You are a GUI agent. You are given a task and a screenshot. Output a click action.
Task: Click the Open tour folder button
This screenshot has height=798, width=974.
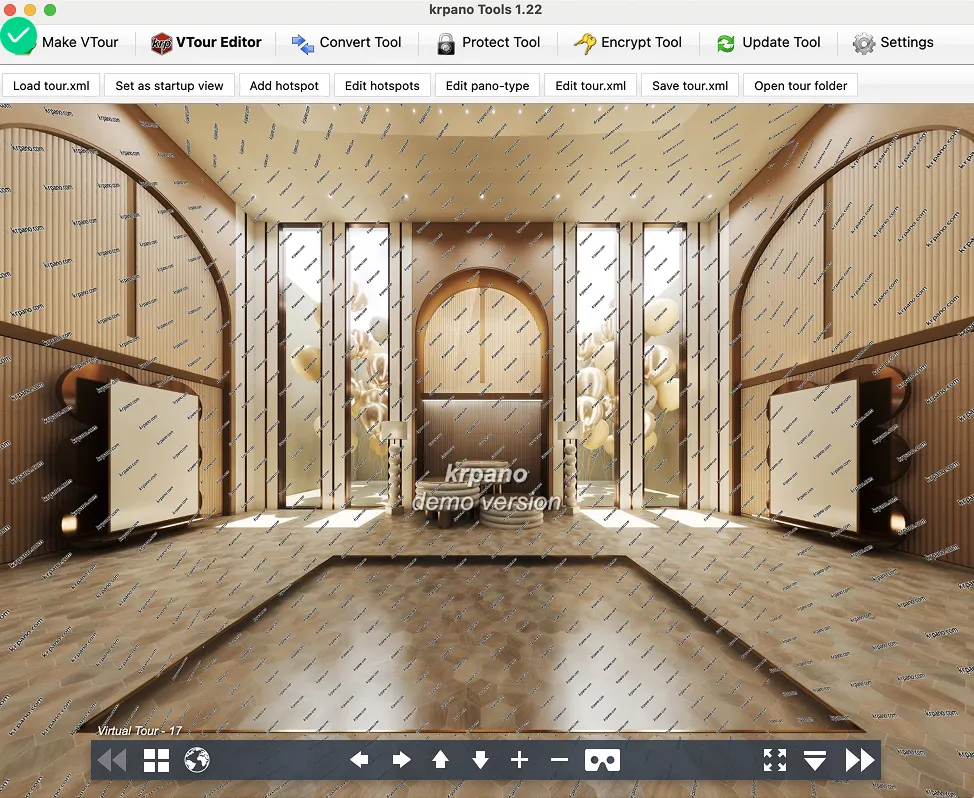tap(800, 86)
